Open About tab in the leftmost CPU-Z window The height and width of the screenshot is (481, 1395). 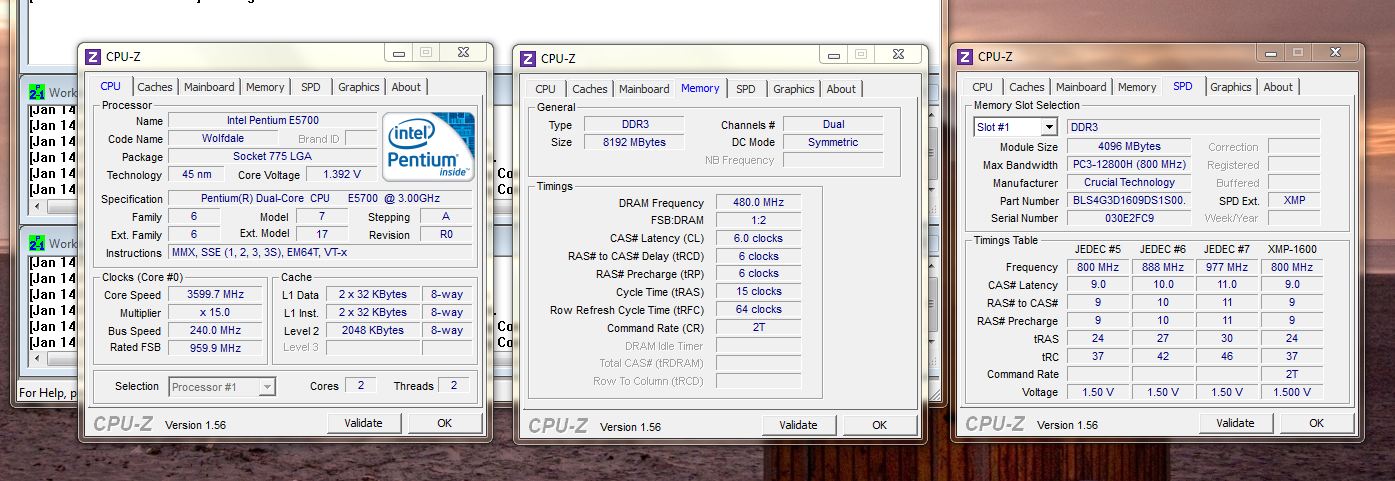pos(406,87)
